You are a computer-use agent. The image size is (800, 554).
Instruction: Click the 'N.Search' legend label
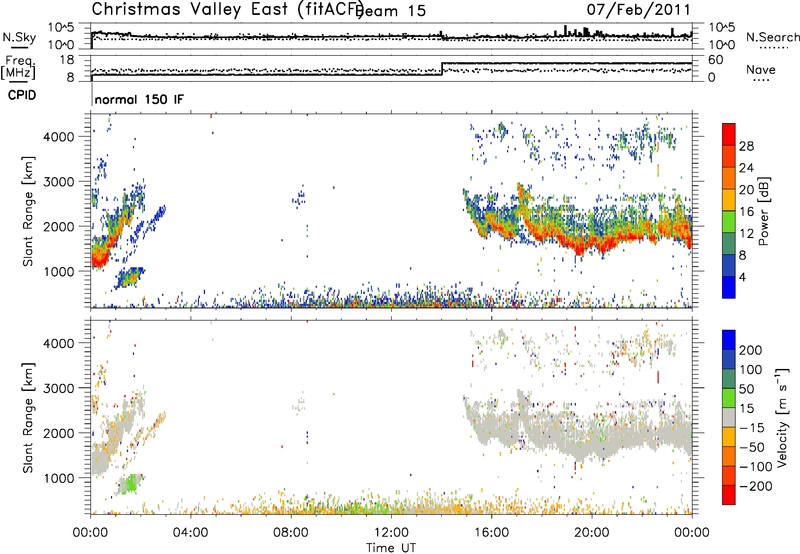(x=773, y=37)
